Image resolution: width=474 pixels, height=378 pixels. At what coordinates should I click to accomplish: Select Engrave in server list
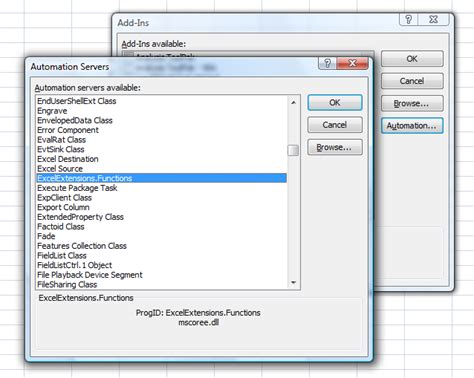(161, 111)
